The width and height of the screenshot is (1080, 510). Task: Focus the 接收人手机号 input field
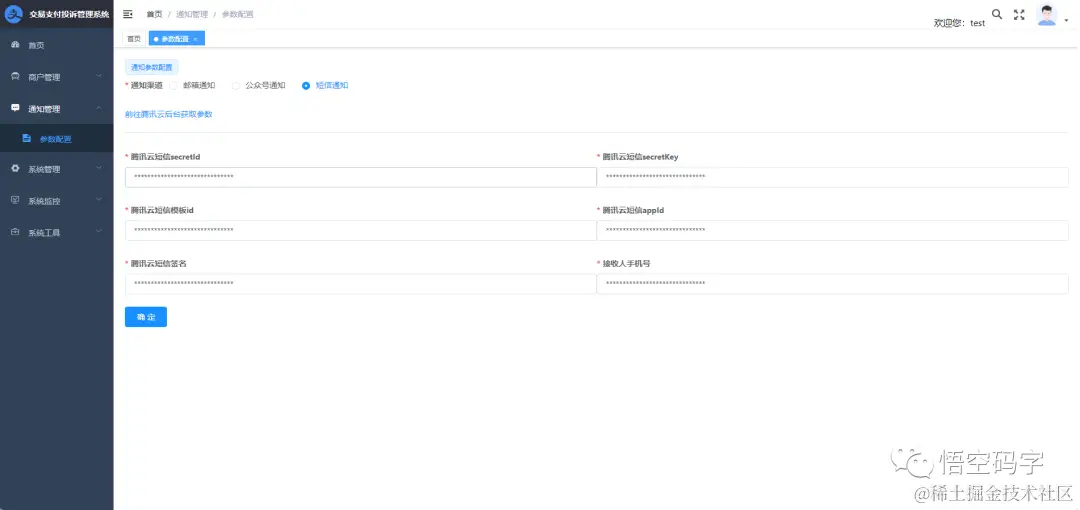[832, 283]
